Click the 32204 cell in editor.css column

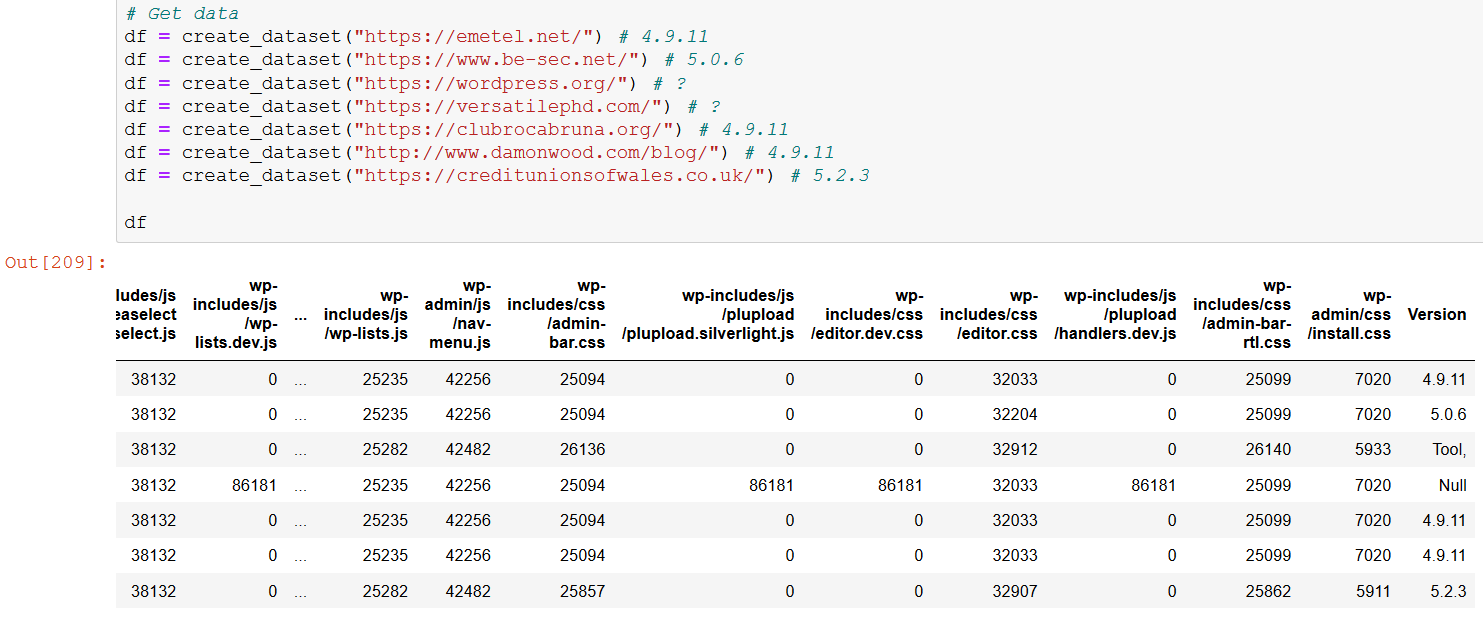click(1015, 414)
